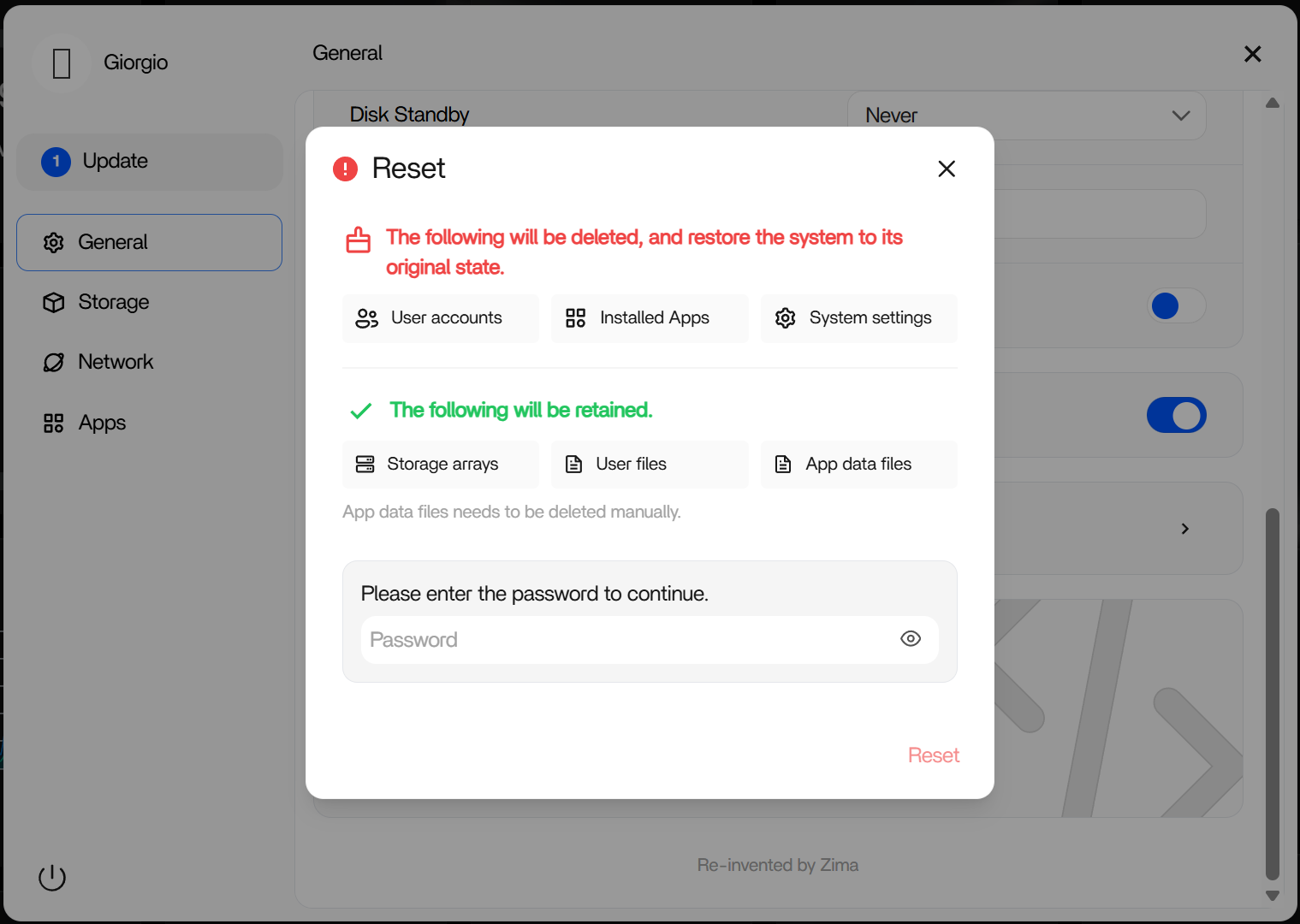This screenshot has width=1300, height=924.
Task: Switch to the Network settings section
Action: point(116,362)
